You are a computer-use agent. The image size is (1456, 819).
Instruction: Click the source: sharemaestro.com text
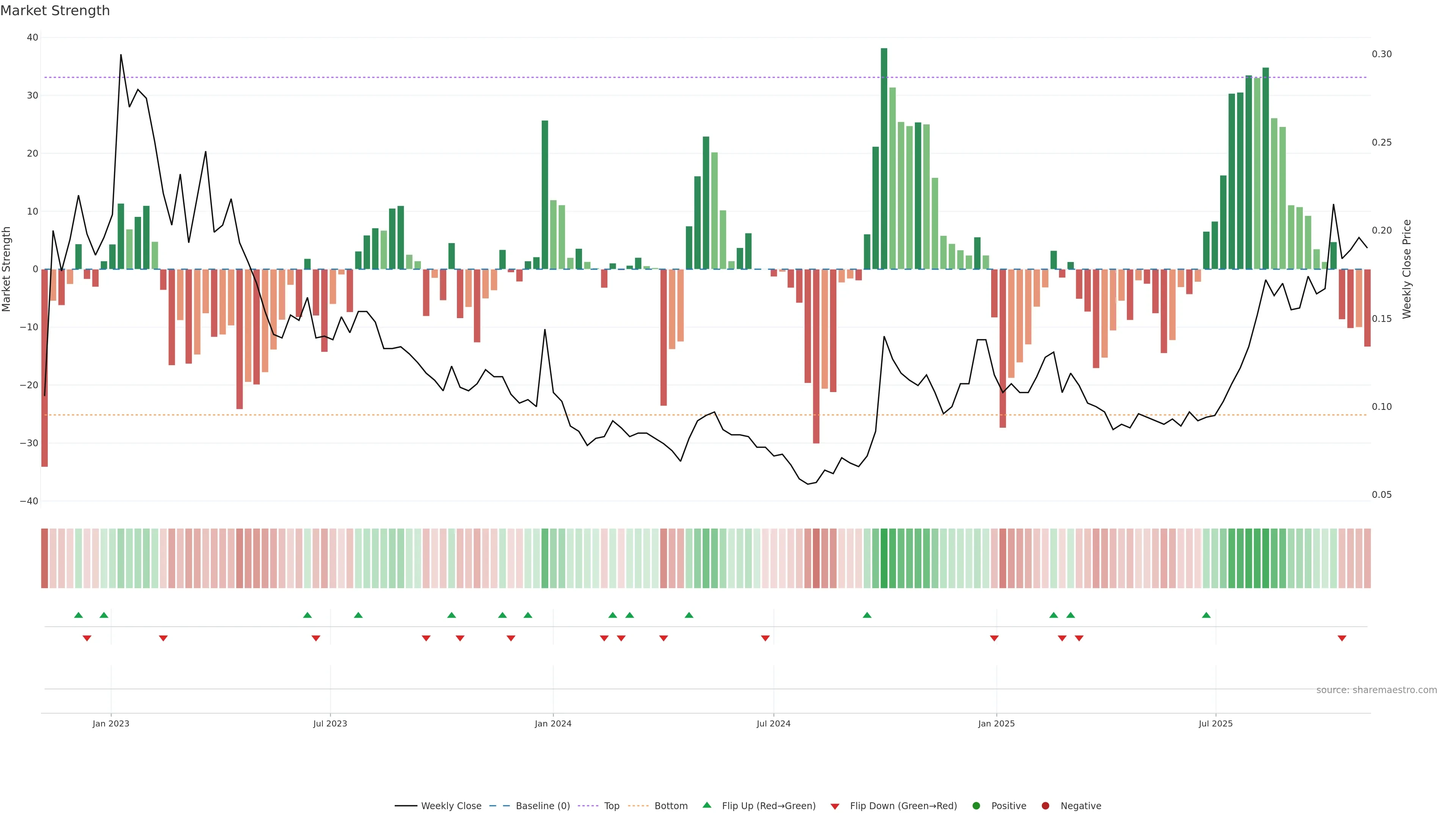coord(1376,690)
